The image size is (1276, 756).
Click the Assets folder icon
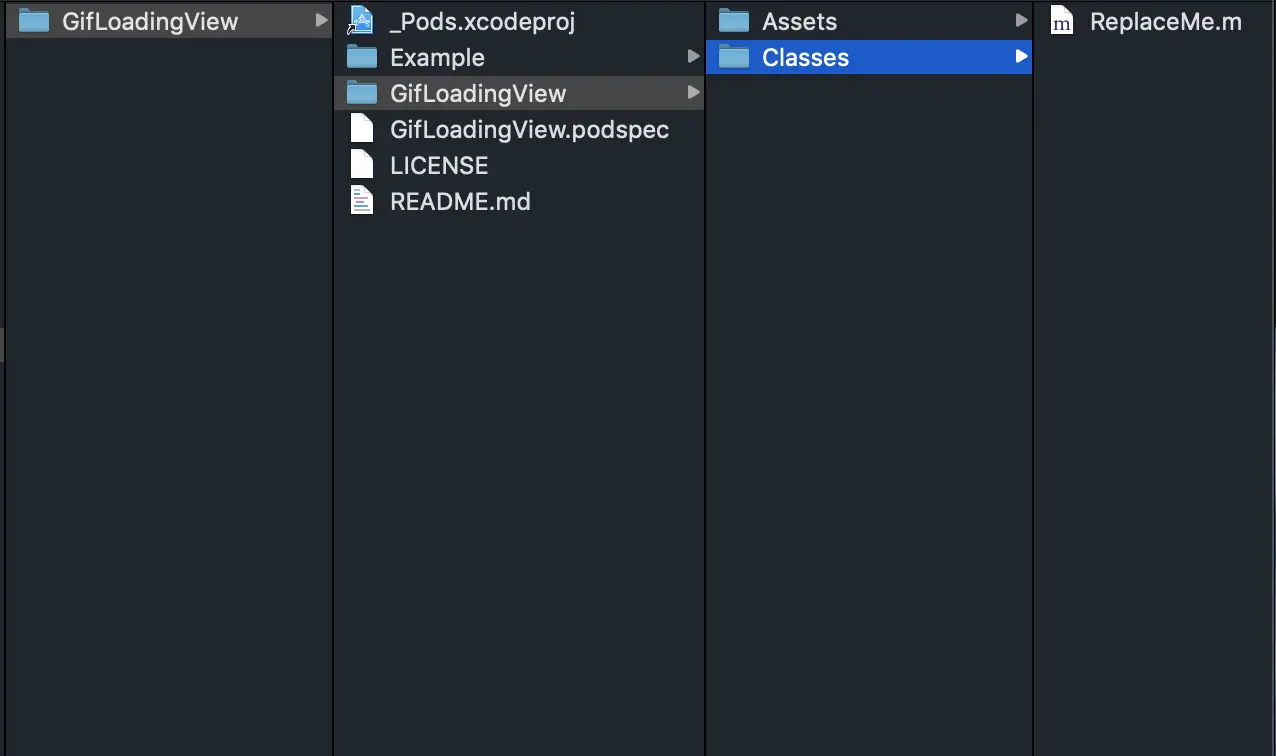pyautogui.click(x=734, y=21)
